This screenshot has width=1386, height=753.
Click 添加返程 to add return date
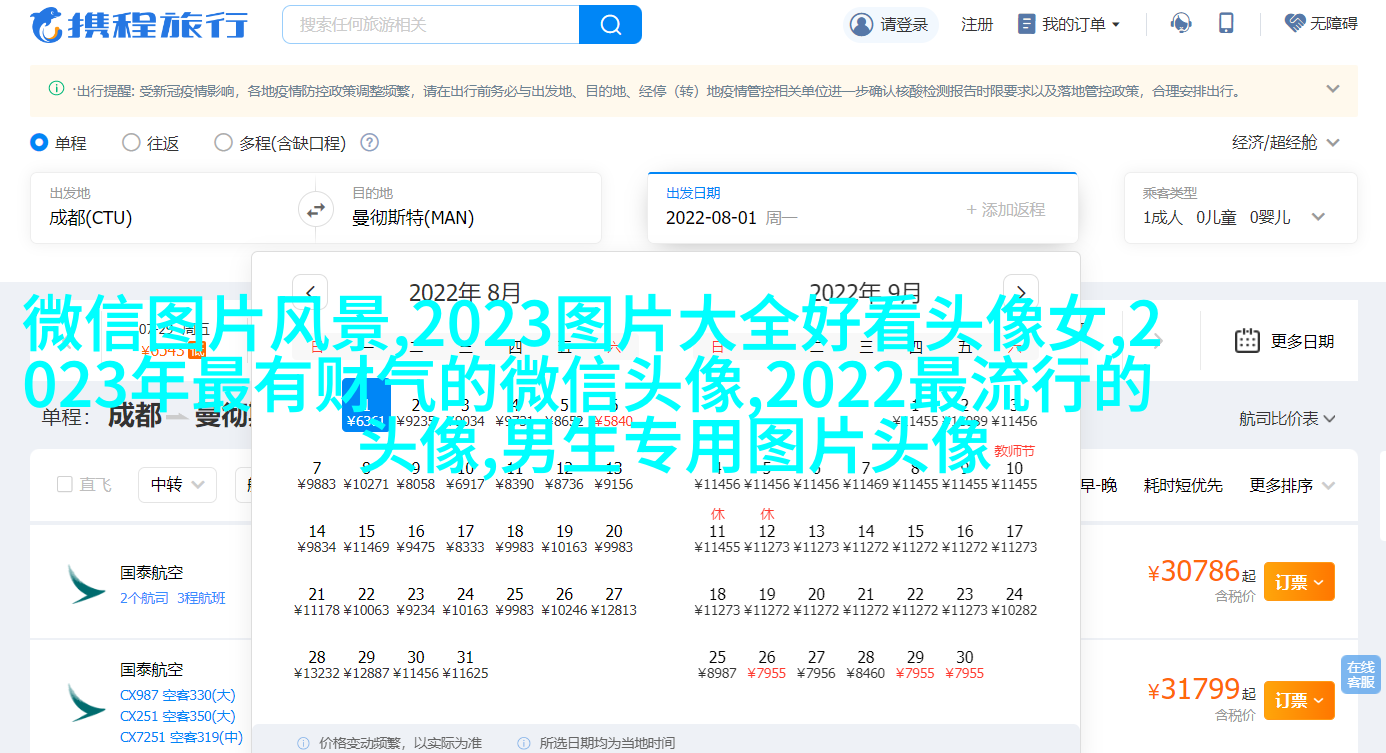(1005, 209)
